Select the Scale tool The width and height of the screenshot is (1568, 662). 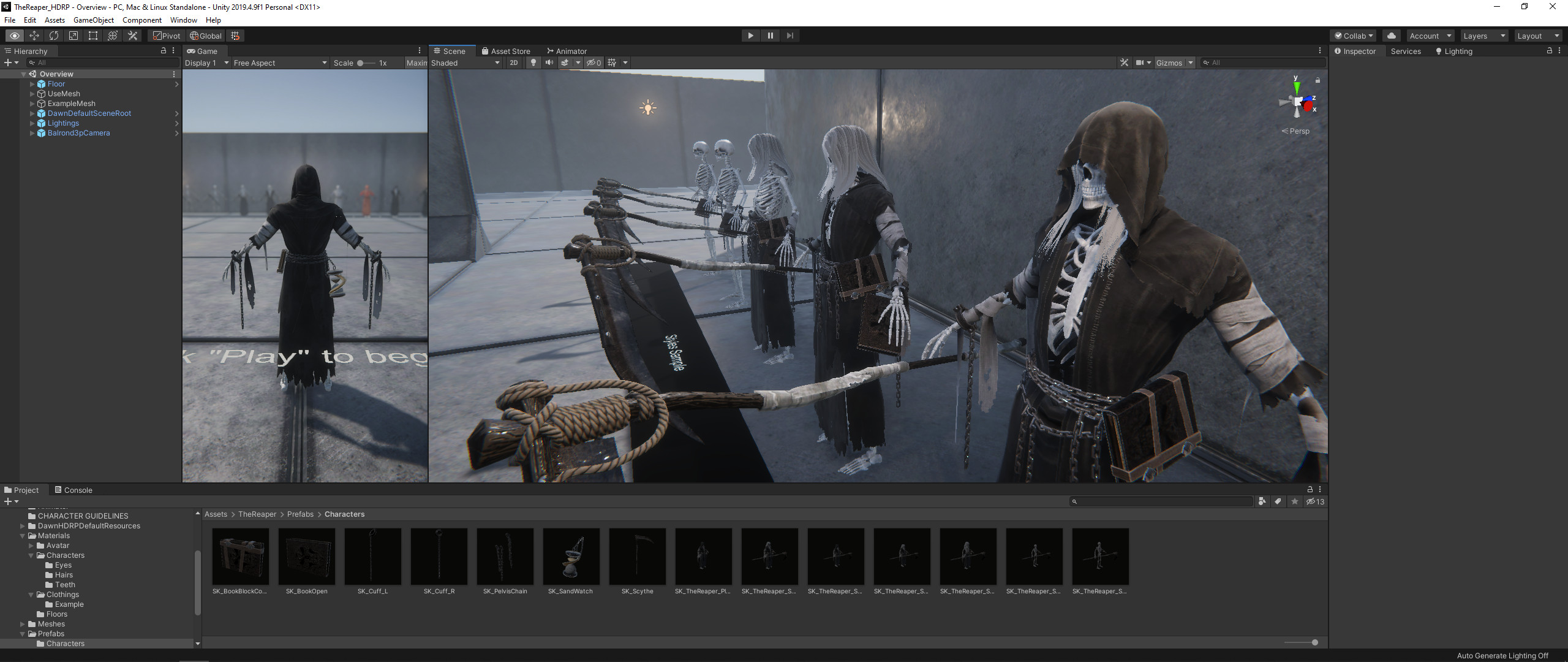coord(73,36)
